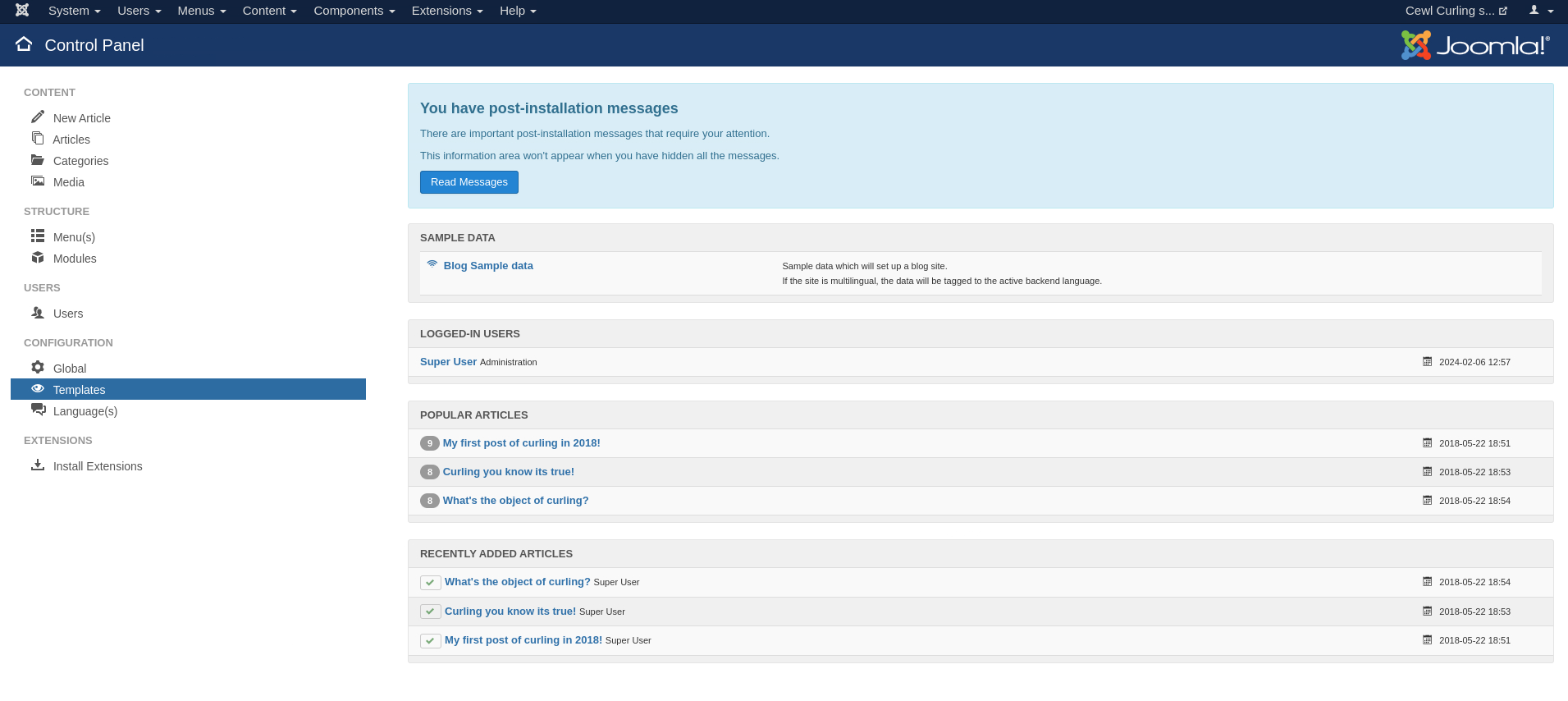Screen dimensions: 1568x701
Task: Open Global configuration link
Action: click(70, 369)
